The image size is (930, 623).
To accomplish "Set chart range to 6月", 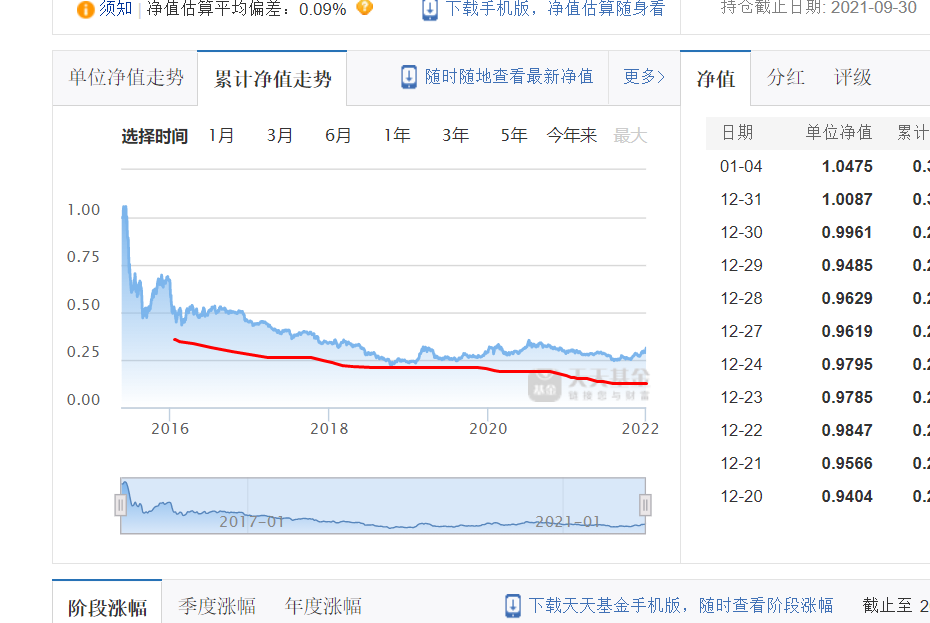I will pos(338,135).
